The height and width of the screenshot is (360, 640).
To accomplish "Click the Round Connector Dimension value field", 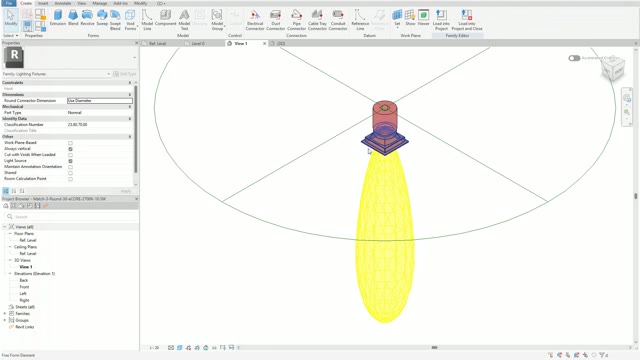I will click(100, 100).
